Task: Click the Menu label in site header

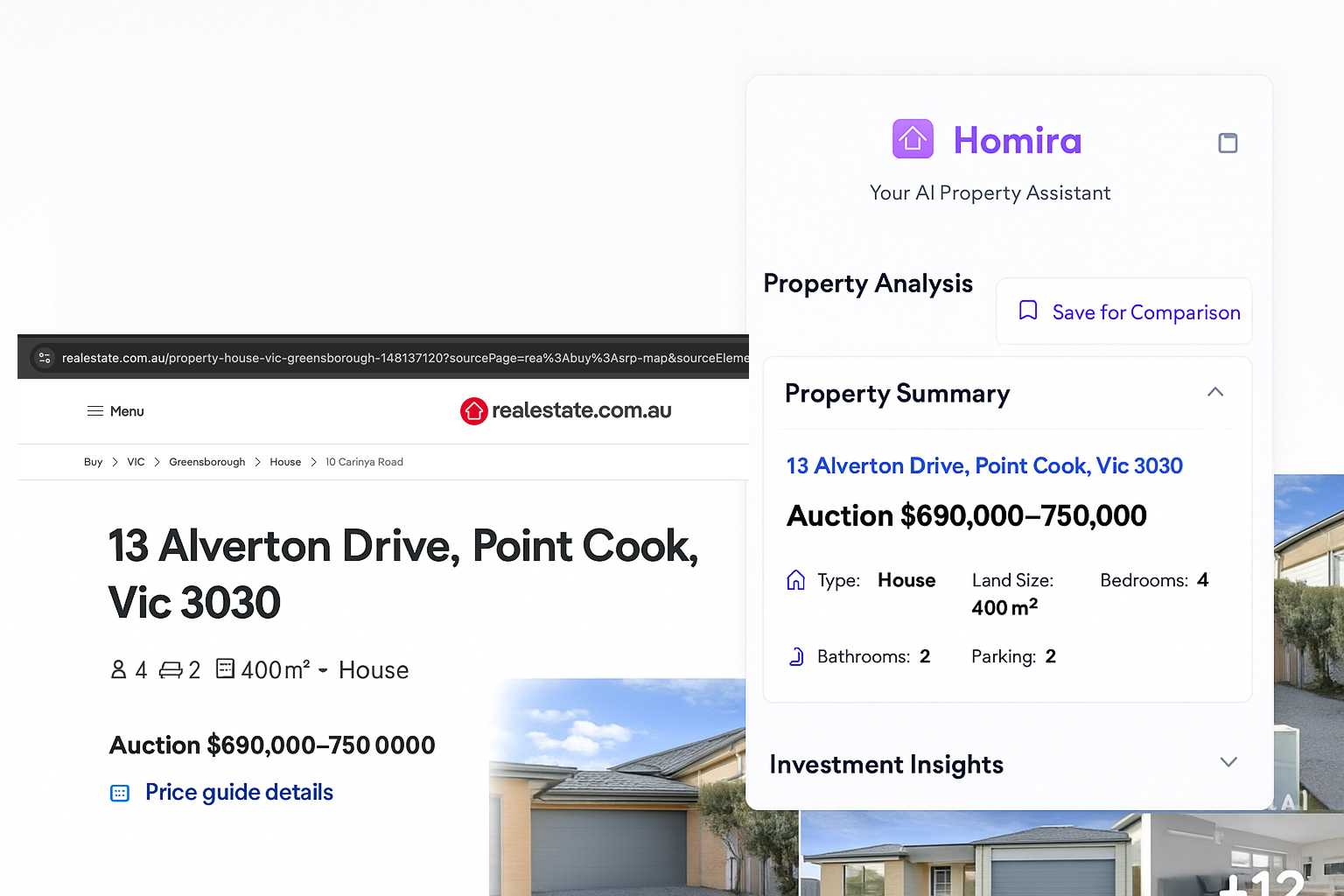Action: pos(127,411)
